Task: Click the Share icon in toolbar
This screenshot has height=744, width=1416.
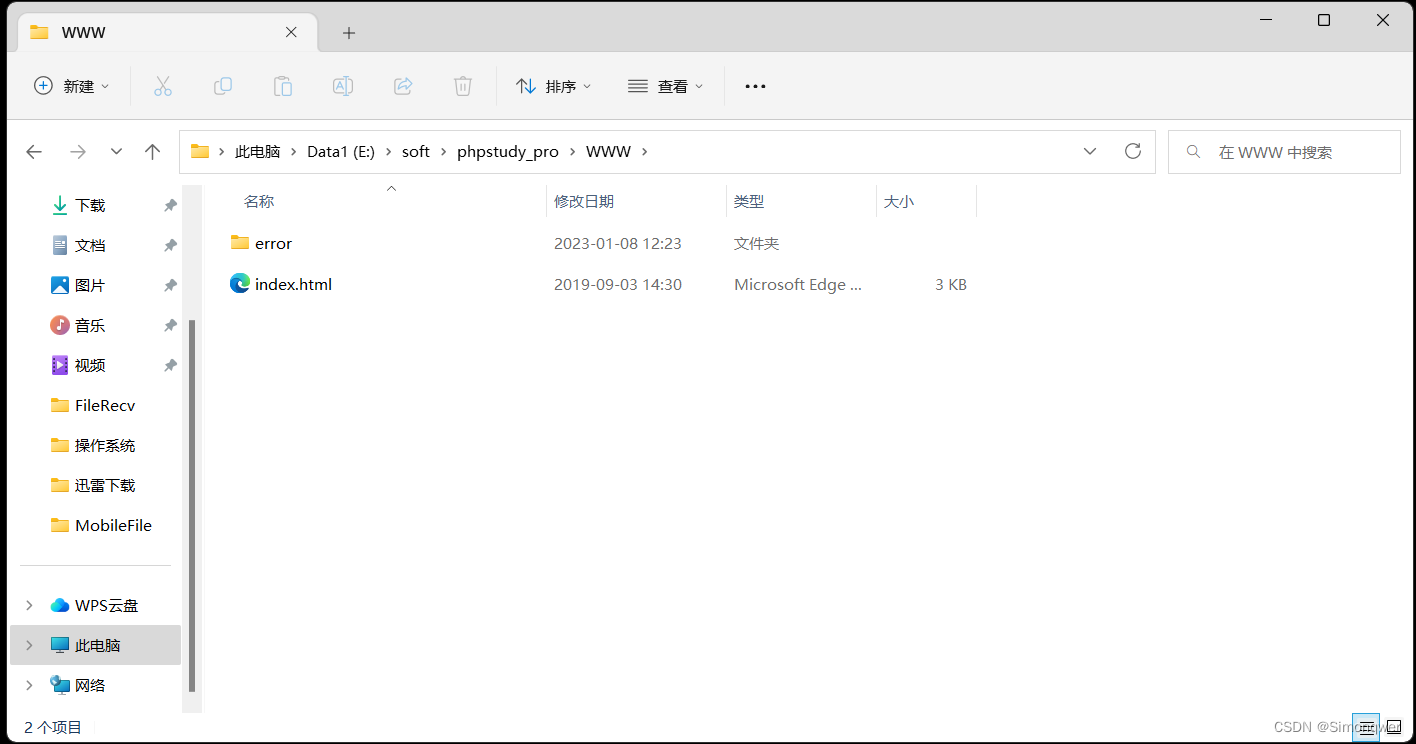Action: tap(403, 86)
